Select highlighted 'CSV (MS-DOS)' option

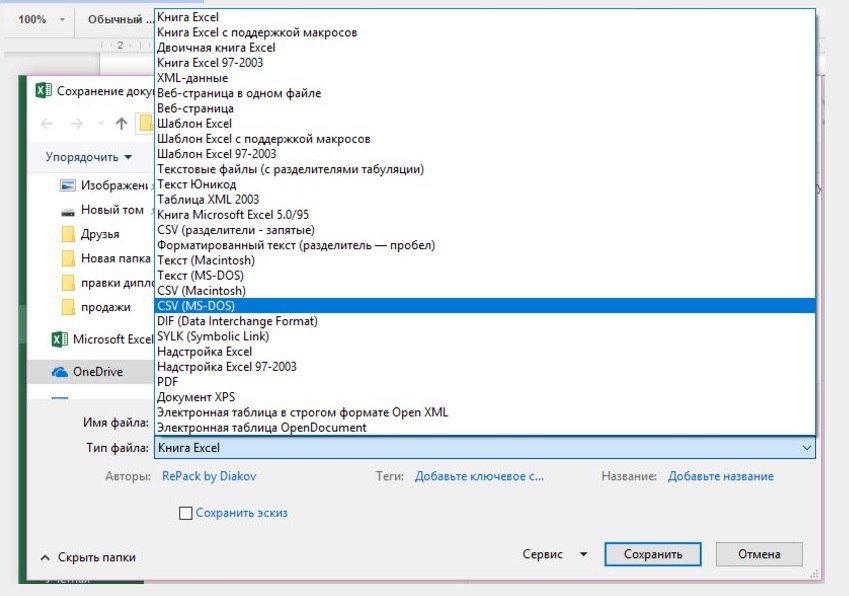[x=485, y=305]
